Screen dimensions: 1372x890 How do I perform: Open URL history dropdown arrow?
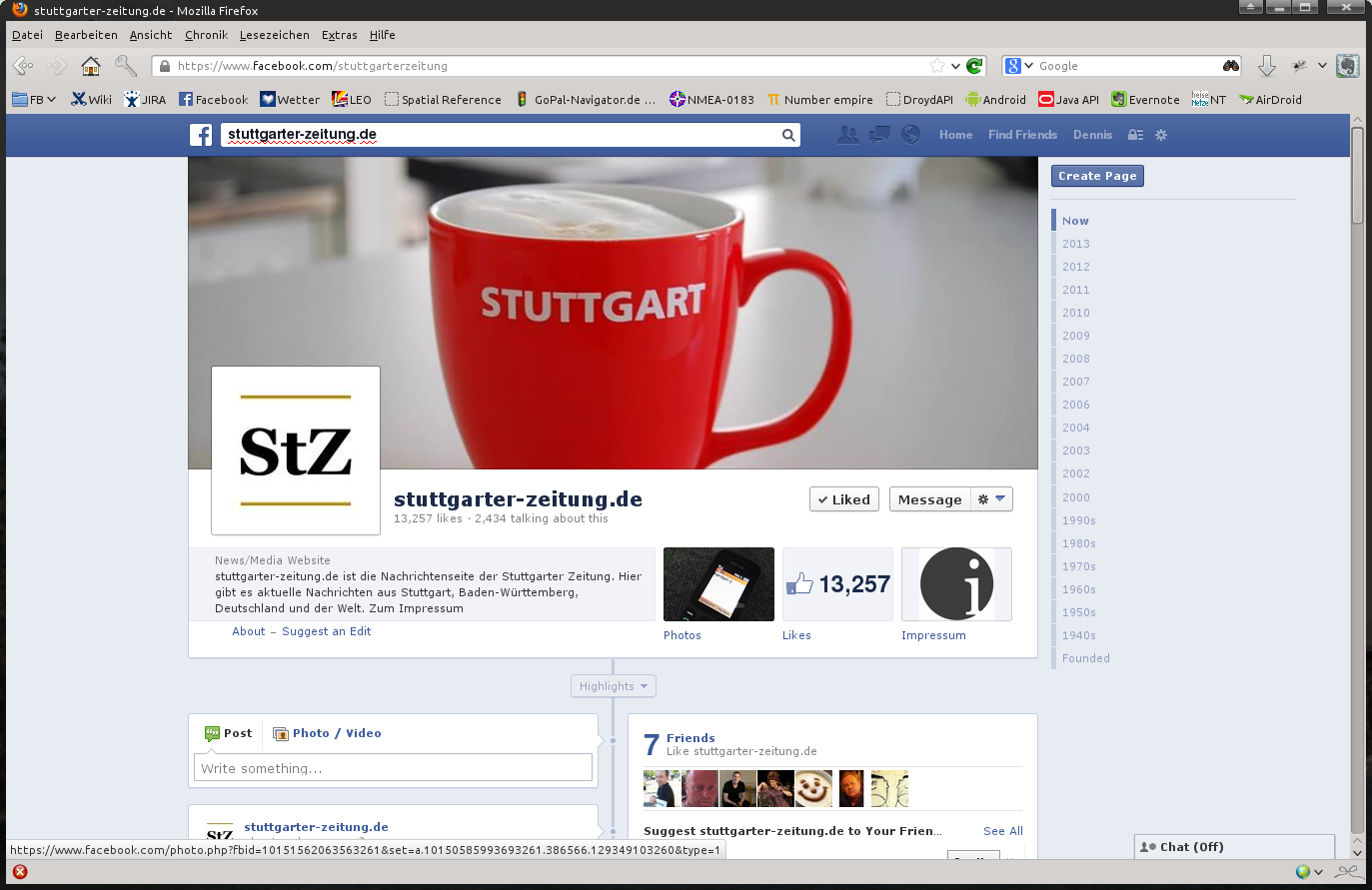(x=955, y=66)
